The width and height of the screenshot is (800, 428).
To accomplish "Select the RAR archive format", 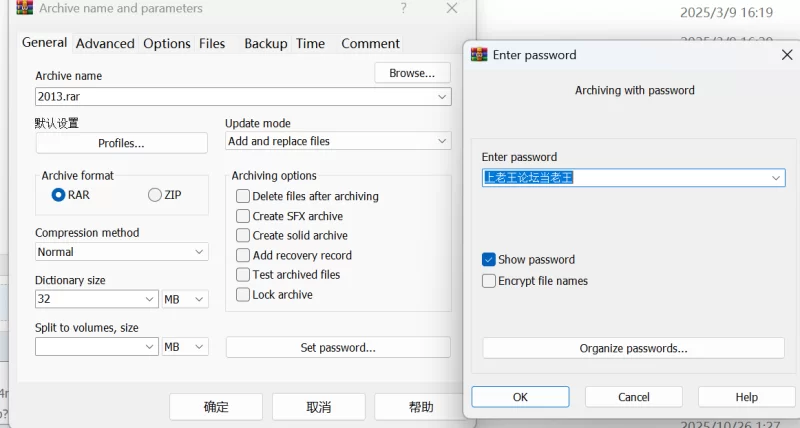I will tap(58, 195).
